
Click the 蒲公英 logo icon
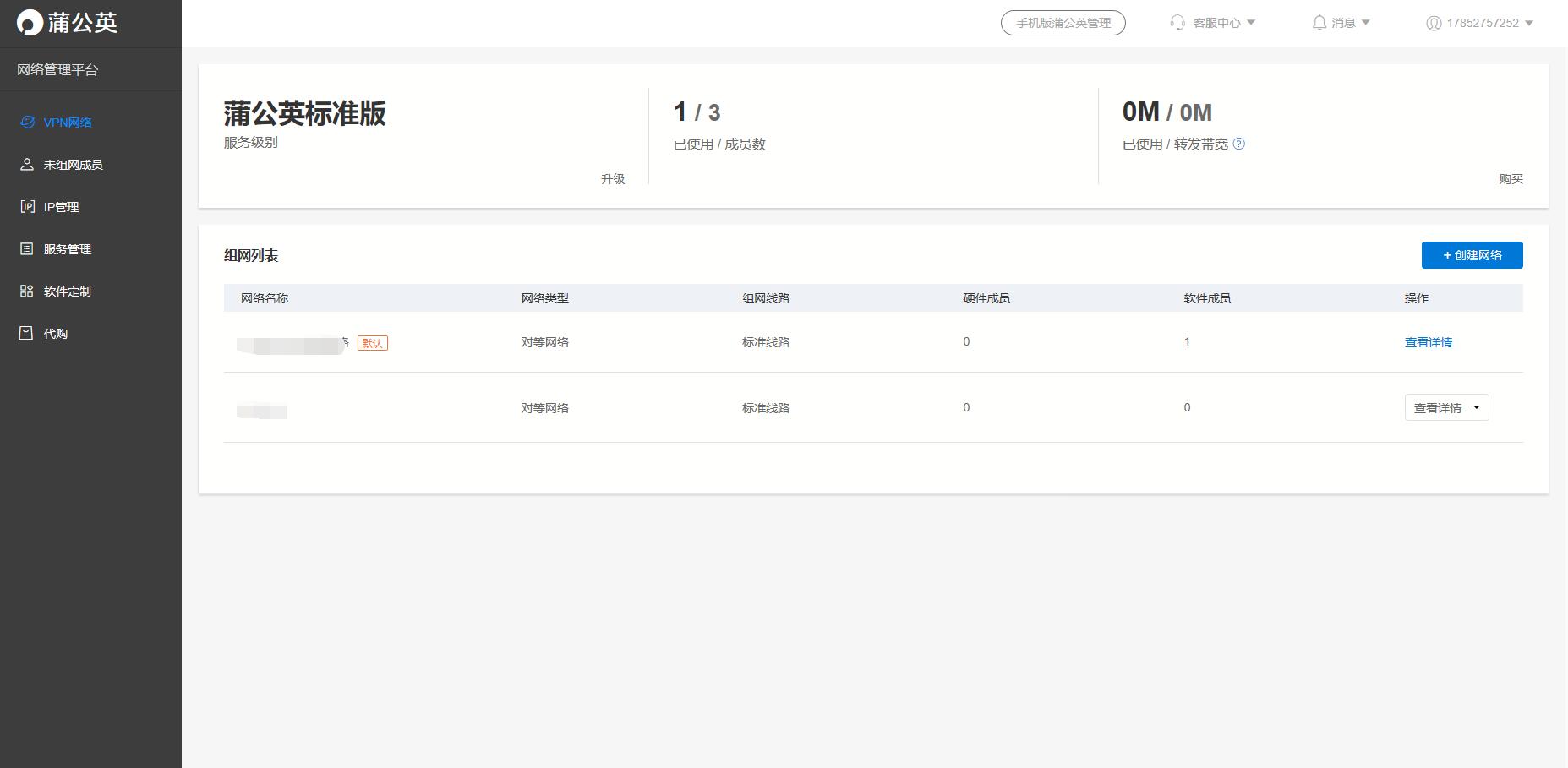coord(30,23)
